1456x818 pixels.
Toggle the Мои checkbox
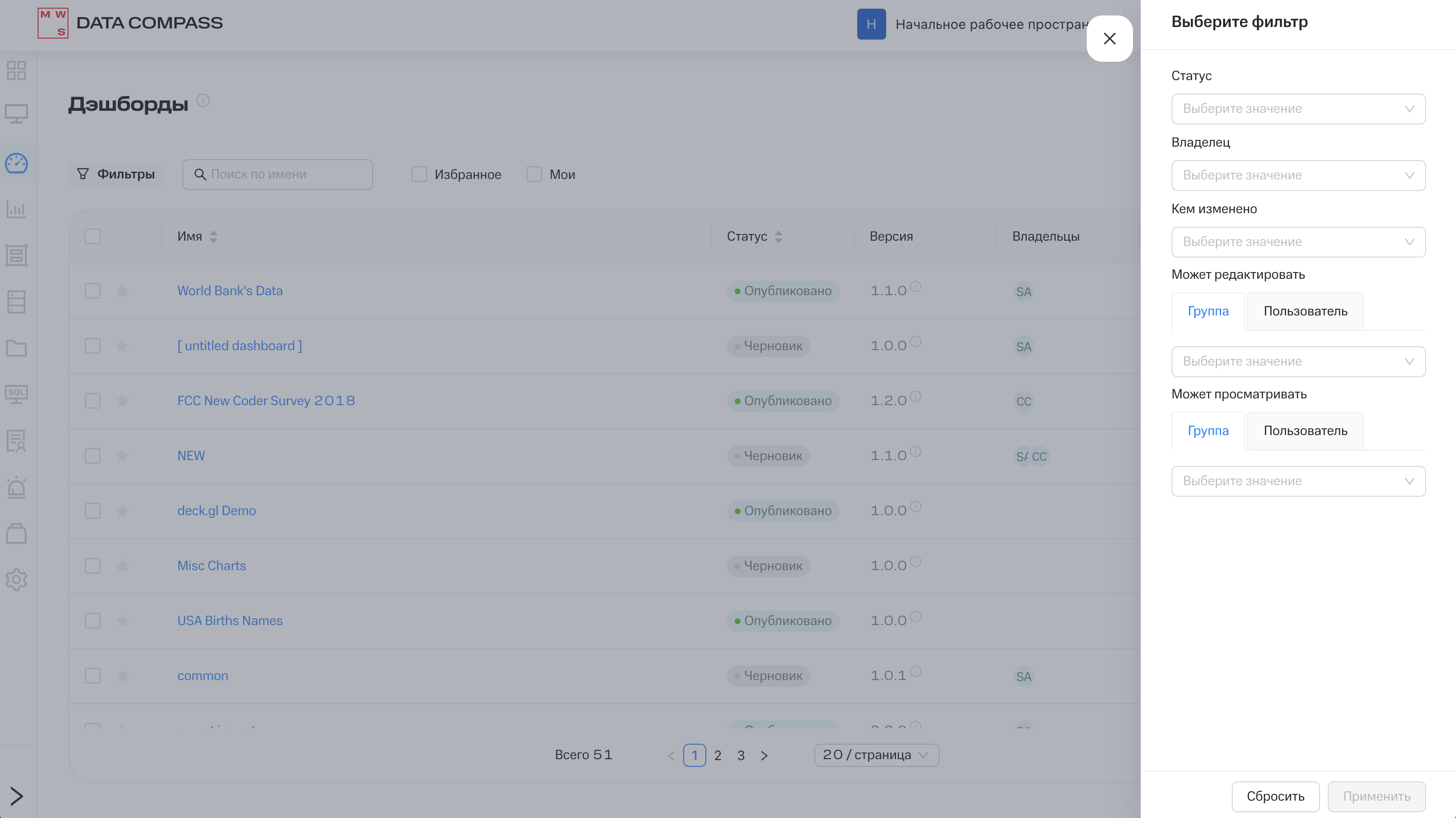point(534,174)
